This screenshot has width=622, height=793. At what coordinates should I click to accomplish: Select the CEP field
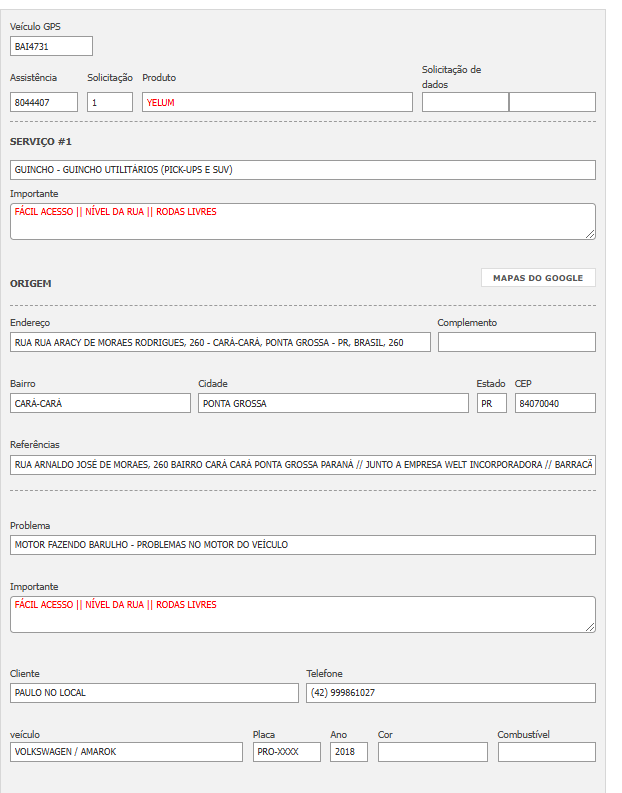[x=555, y=403]
